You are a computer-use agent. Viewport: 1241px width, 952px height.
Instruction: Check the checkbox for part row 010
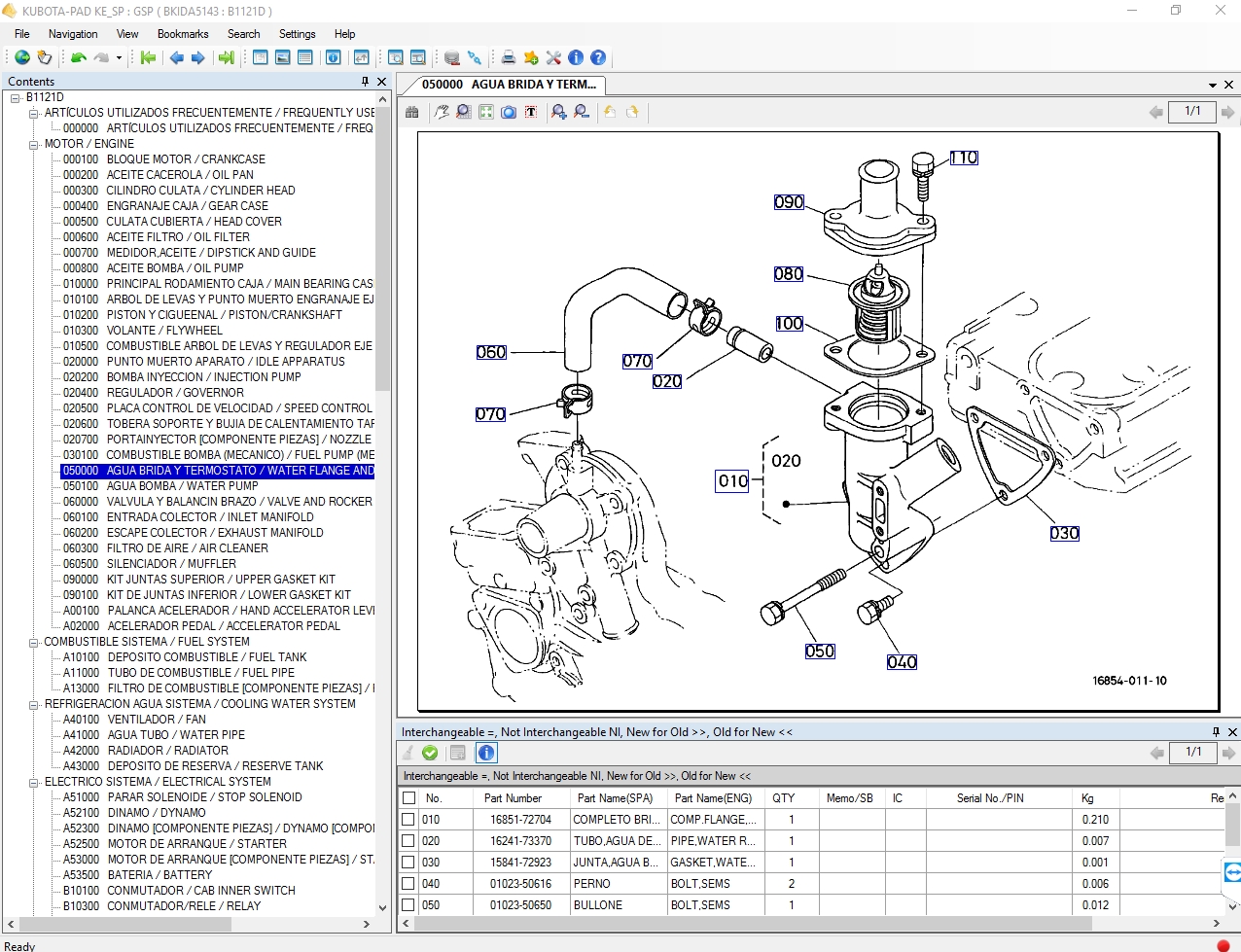[408, 819]
